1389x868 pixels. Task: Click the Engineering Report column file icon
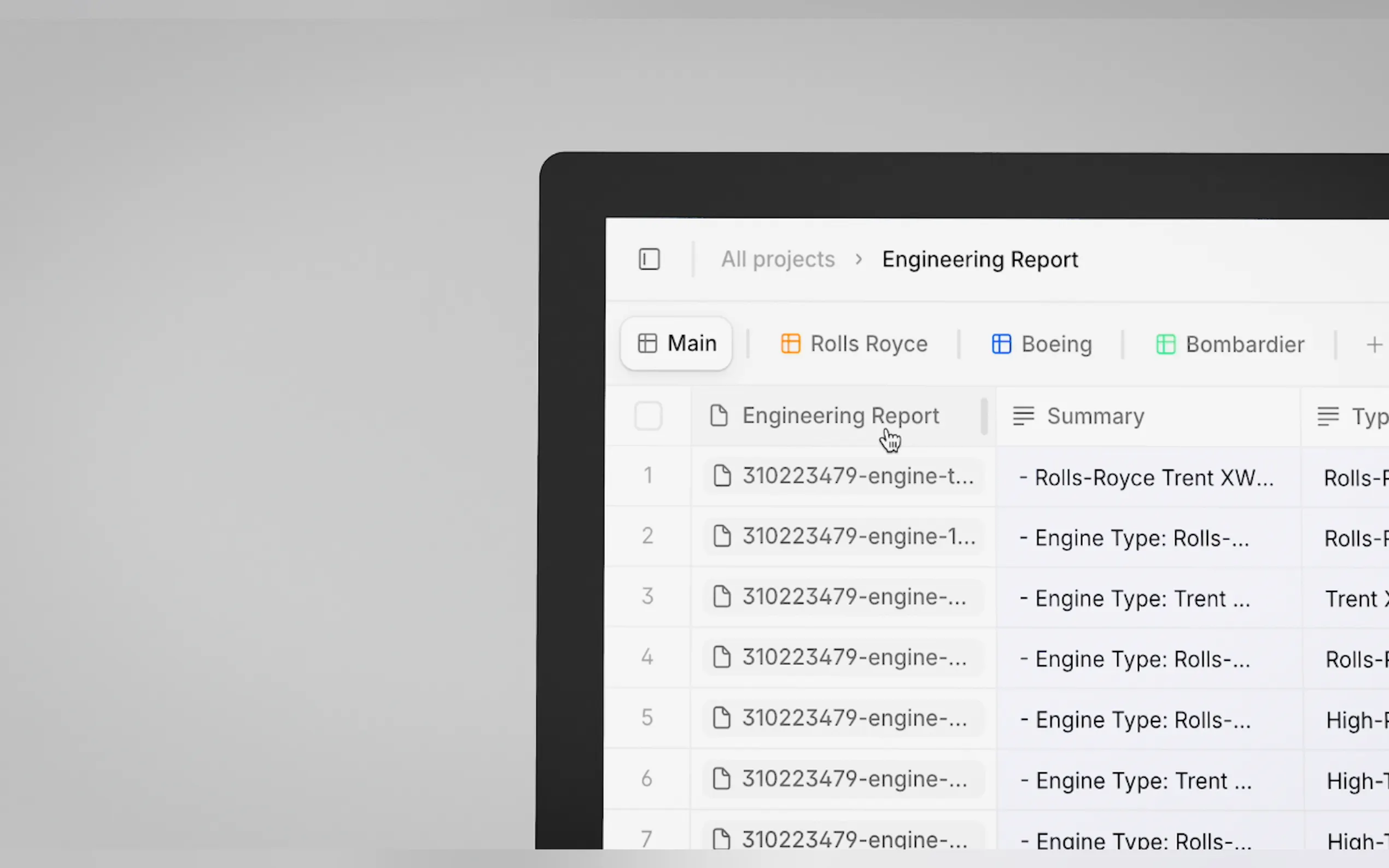tap(719, 415)
